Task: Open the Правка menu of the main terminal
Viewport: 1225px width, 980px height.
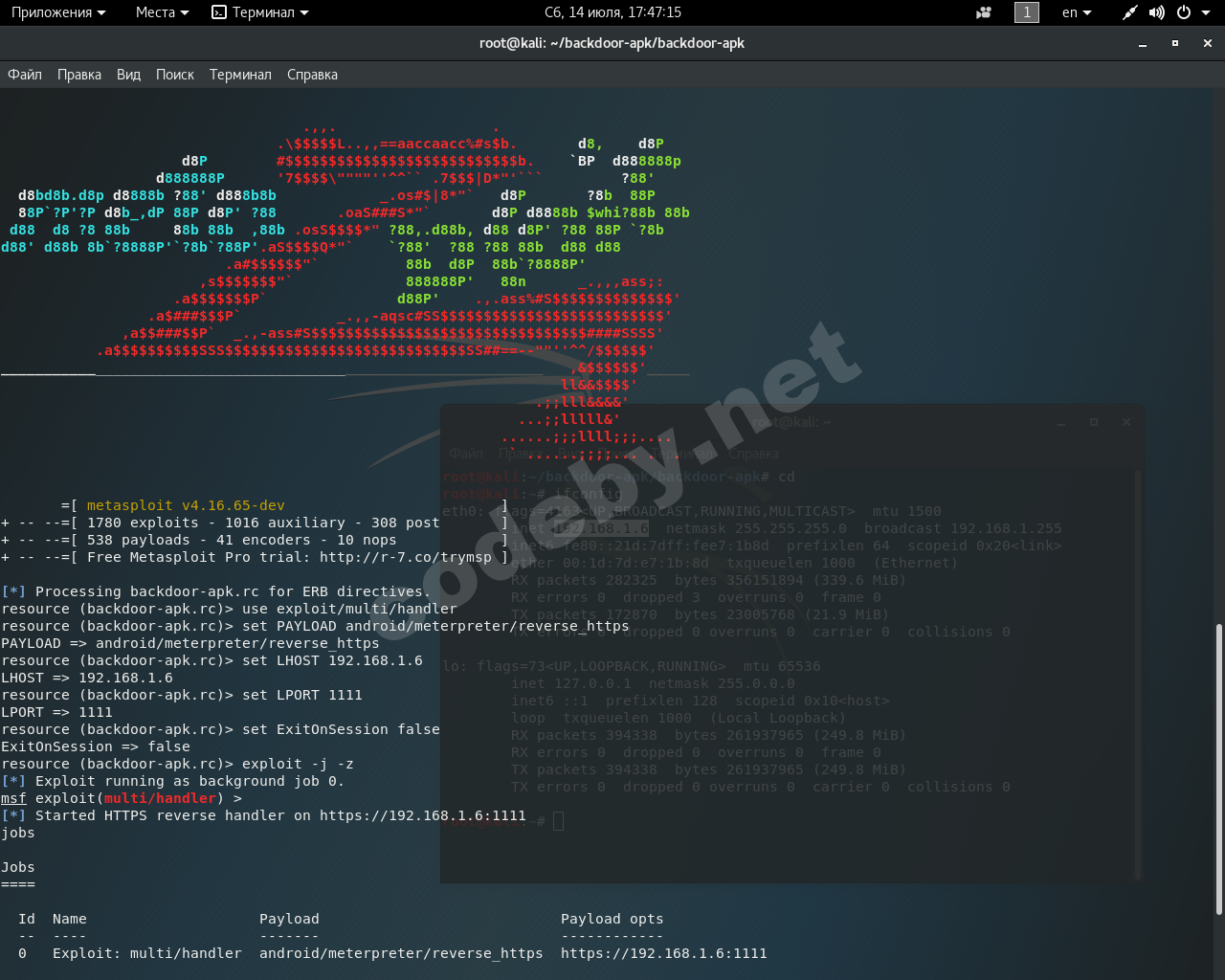Action: 79,75
